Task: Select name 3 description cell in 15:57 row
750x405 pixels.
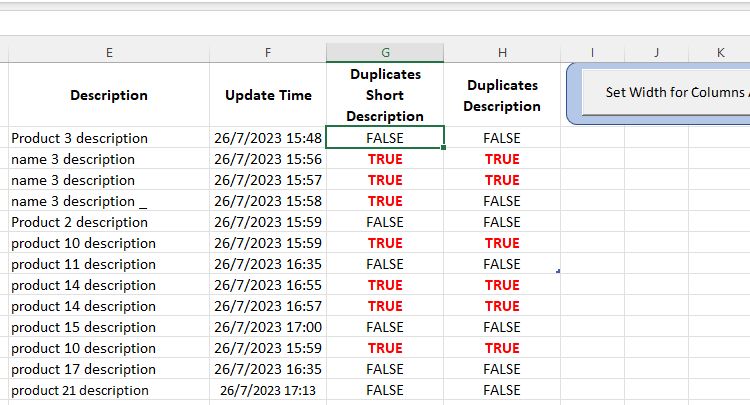Action: coord(109,180)
